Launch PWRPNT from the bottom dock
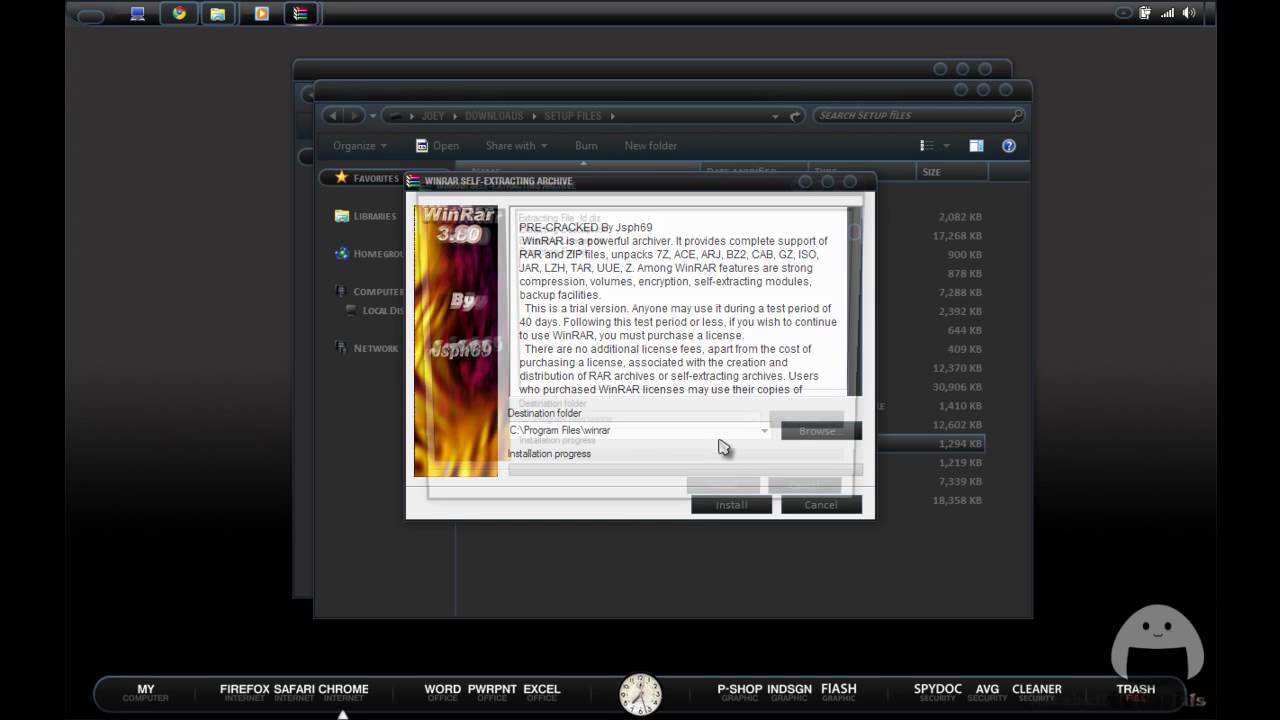 click(492, 692)
